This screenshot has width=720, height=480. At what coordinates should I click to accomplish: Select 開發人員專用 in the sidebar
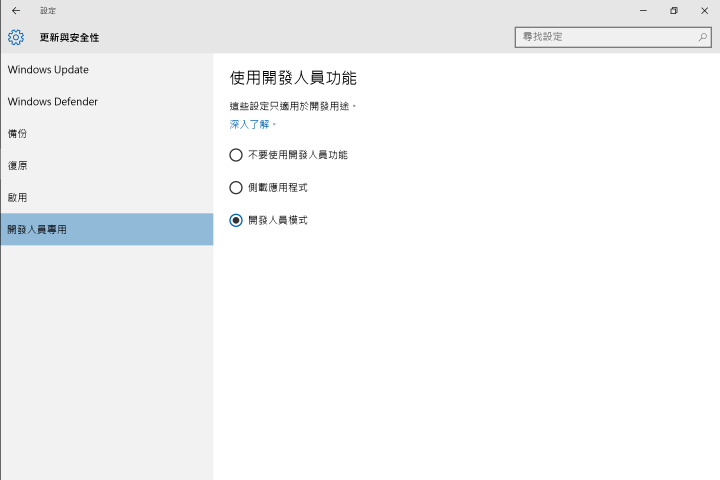pyautogui.click(x=107, y=229)
